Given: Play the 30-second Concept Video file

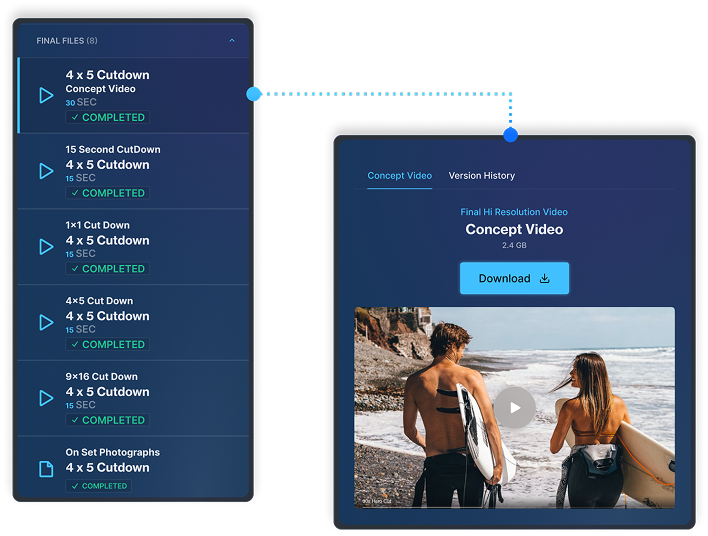Looking at the screenshot, I should (45, 96).
